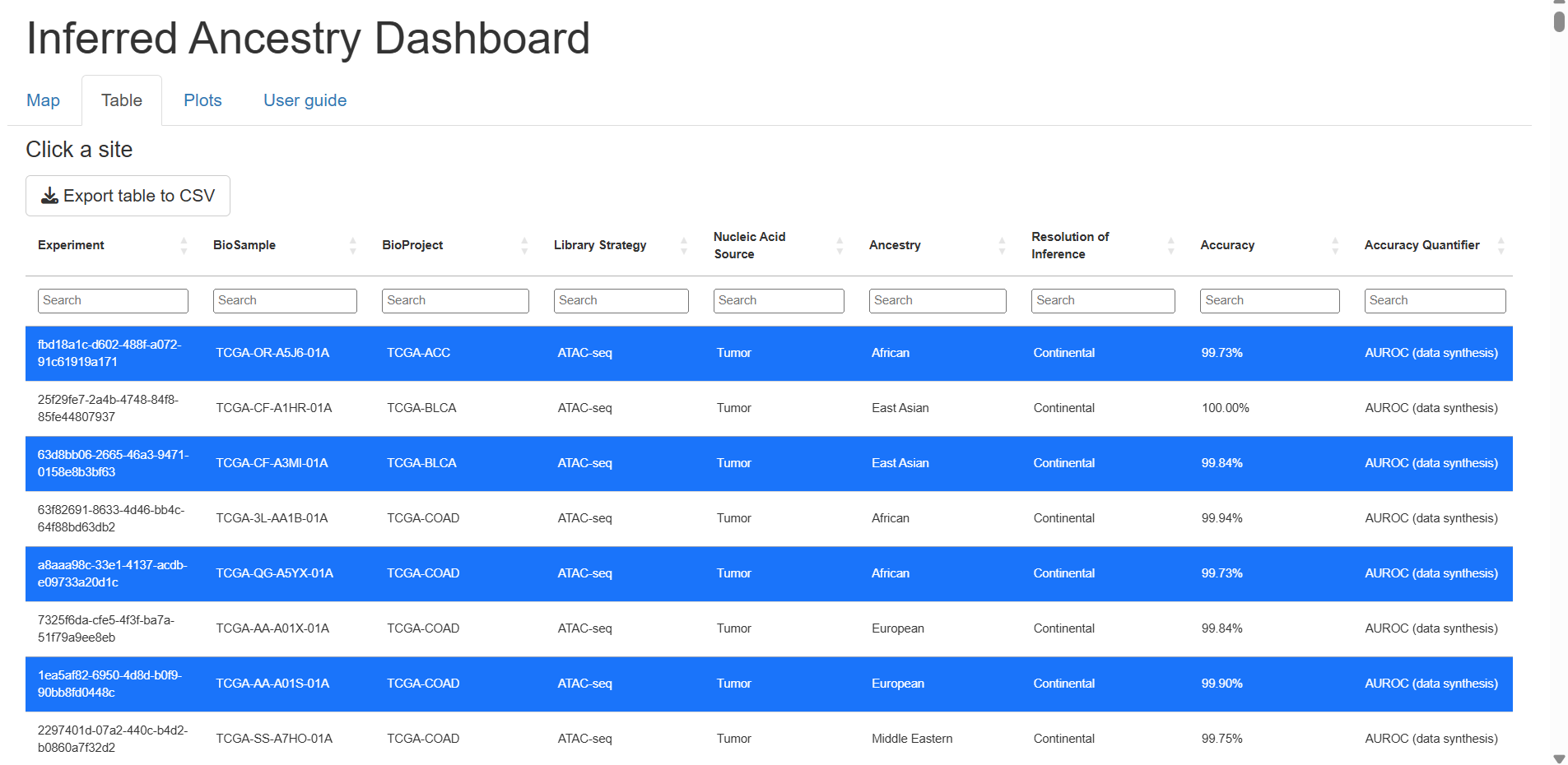Select experiment a8aaa98c-33e1-4137-acdb-e09733a20d1c cell
The width and height of the screenshot is (1568, 765).
click(112, 573)
